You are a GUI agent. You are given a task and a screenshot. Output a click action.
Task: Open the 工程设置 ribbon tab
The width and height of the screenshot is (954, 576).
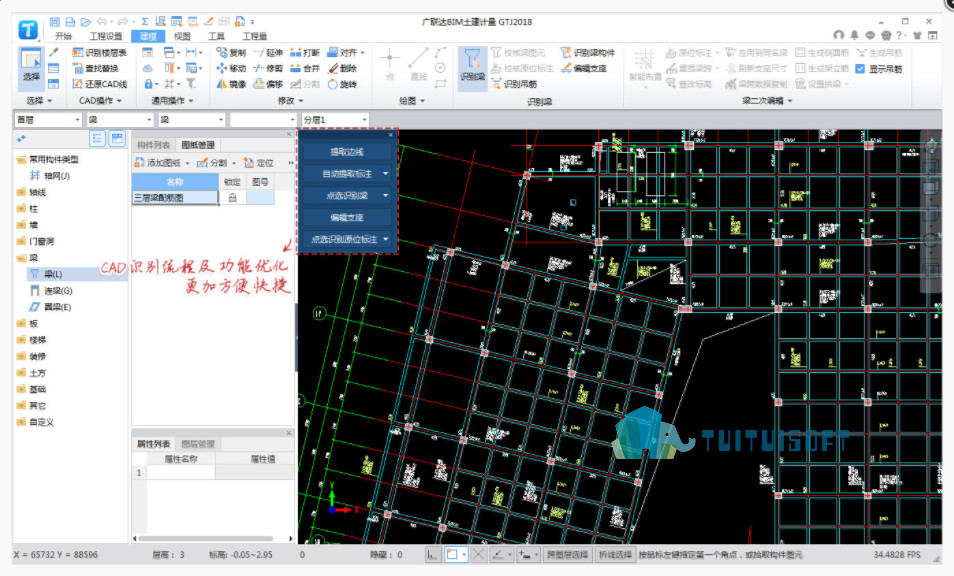[106, 36]
